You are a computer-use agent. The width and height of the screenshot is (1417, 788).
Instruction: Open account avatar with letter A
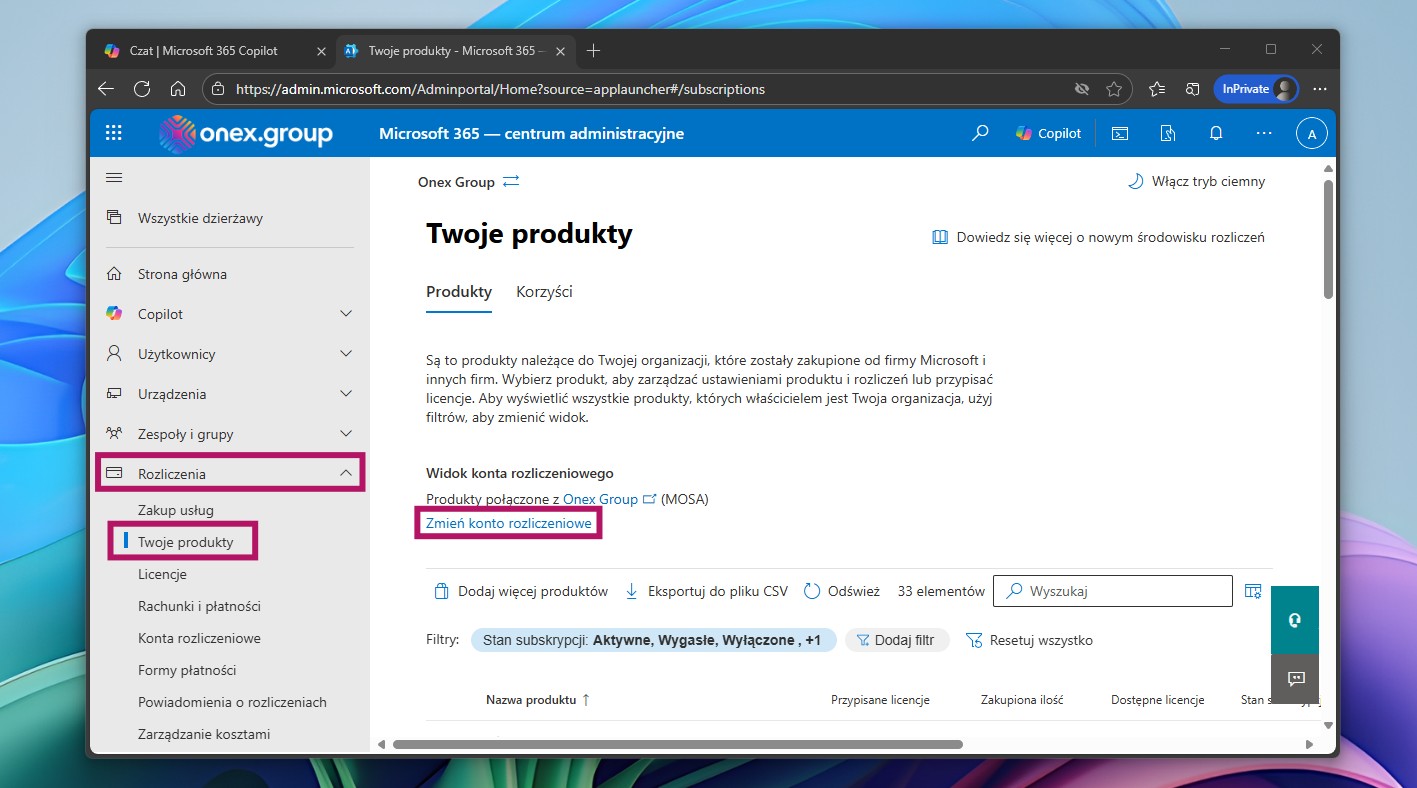(x=1311, y=134)
